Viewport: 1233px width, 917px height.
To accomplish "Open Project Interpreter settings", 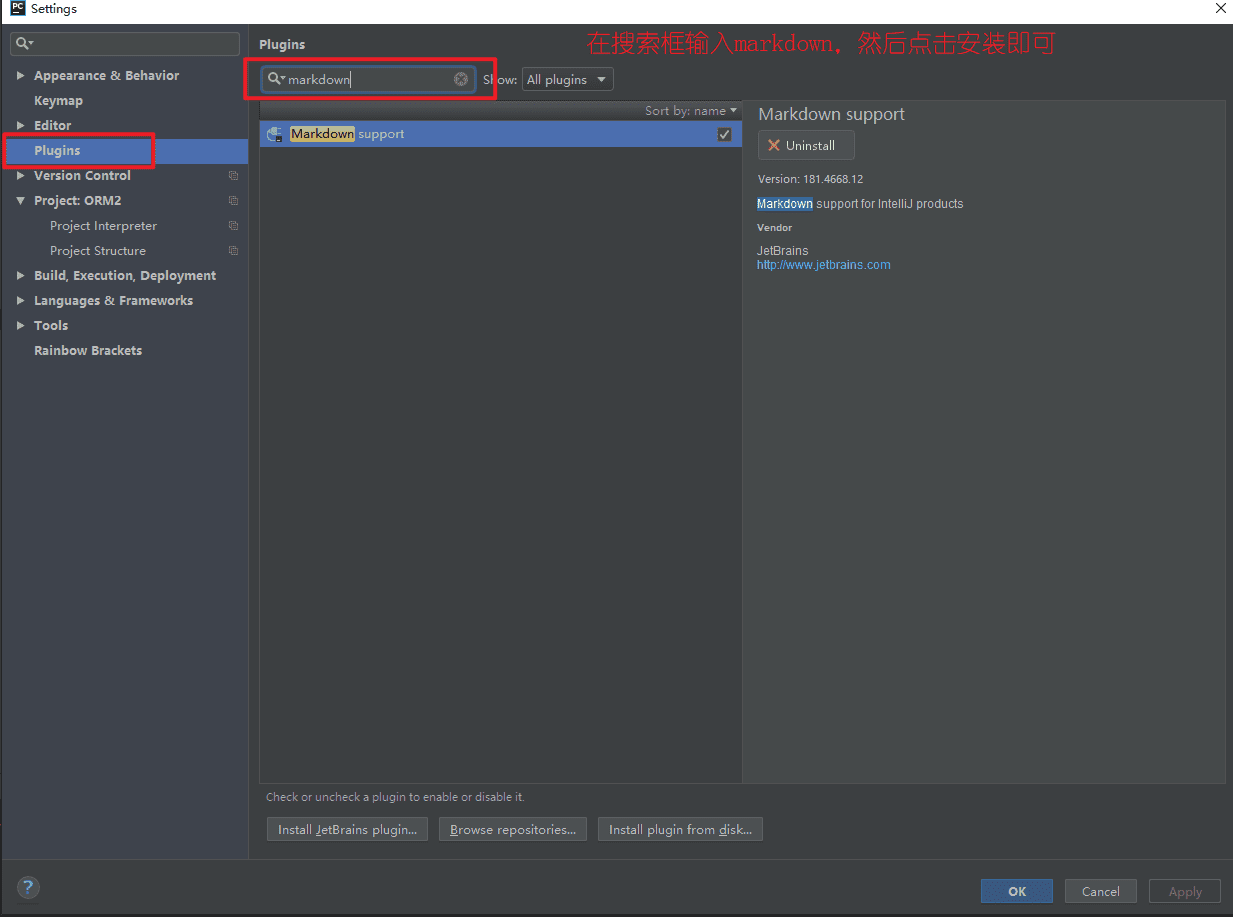I will point(103,226).
